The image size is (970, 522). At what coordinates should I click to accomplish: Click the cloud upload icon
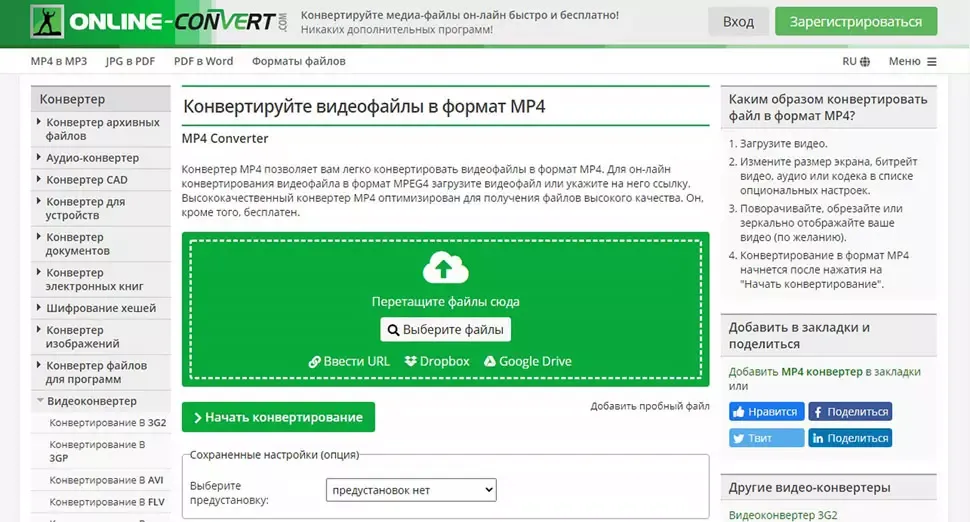(x=445, y=268)
